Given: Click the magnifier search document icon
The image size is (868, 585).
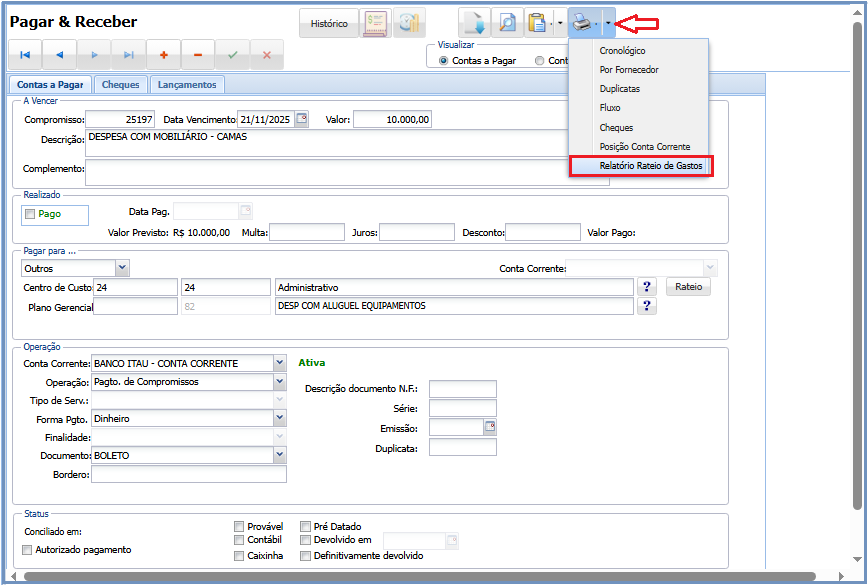Looking at the screenshot, I should pos(507,22).
